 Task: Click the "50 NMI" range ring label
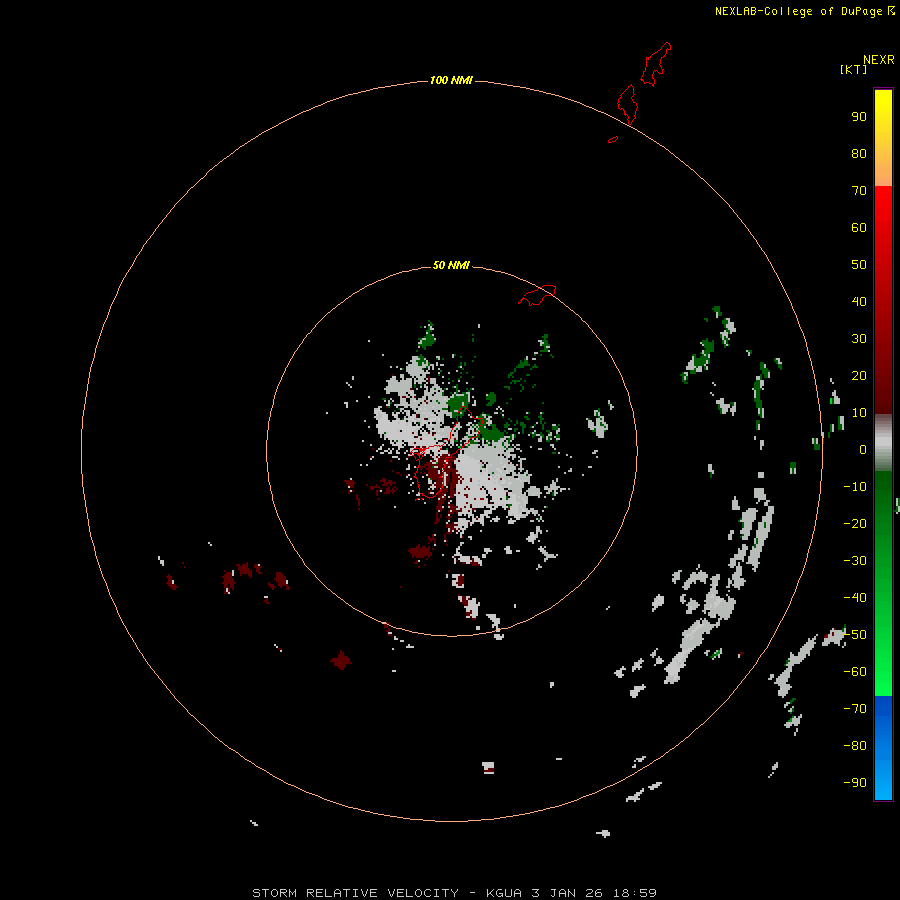click(x=451, y=265)
